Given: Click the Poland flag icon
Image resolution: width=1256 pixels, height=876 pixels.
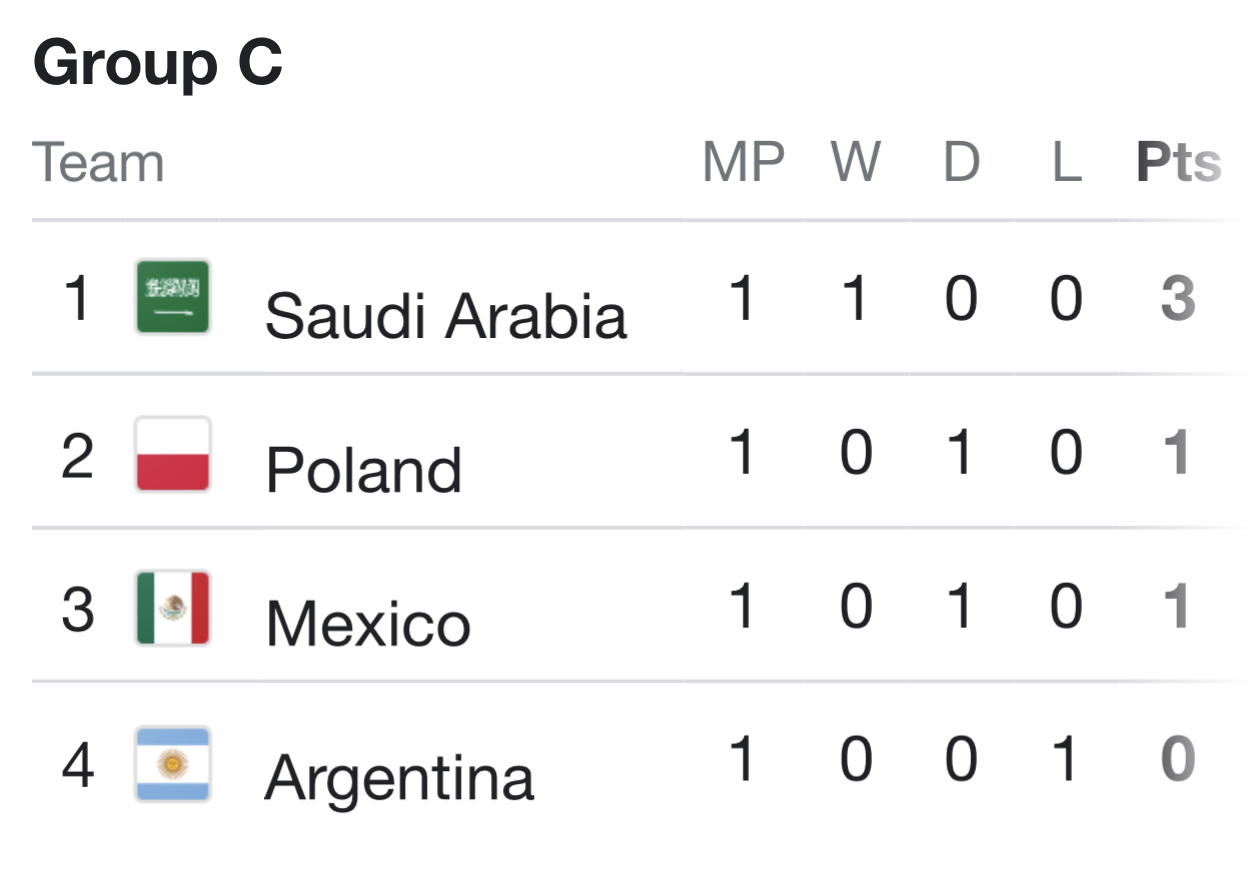Looking at the screenshot, I should 173,454.
